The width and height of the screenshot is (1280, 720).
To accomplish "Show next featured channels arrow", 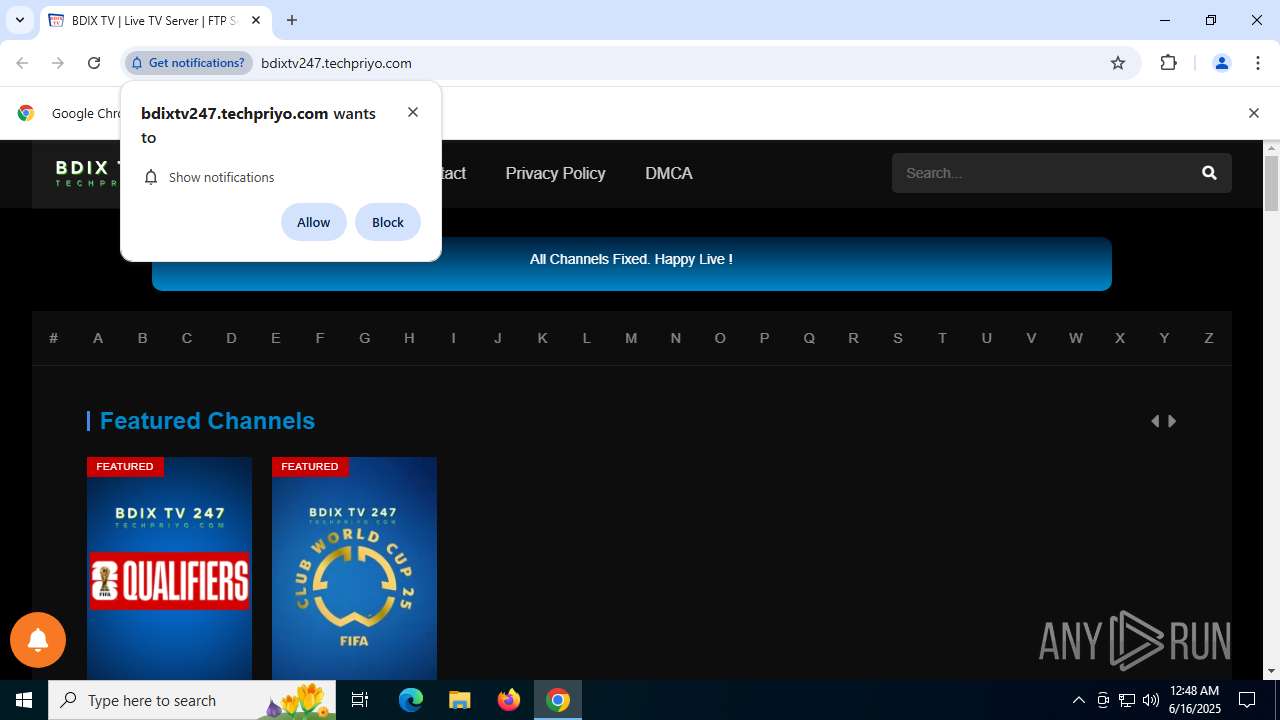I will (1172, 421).
